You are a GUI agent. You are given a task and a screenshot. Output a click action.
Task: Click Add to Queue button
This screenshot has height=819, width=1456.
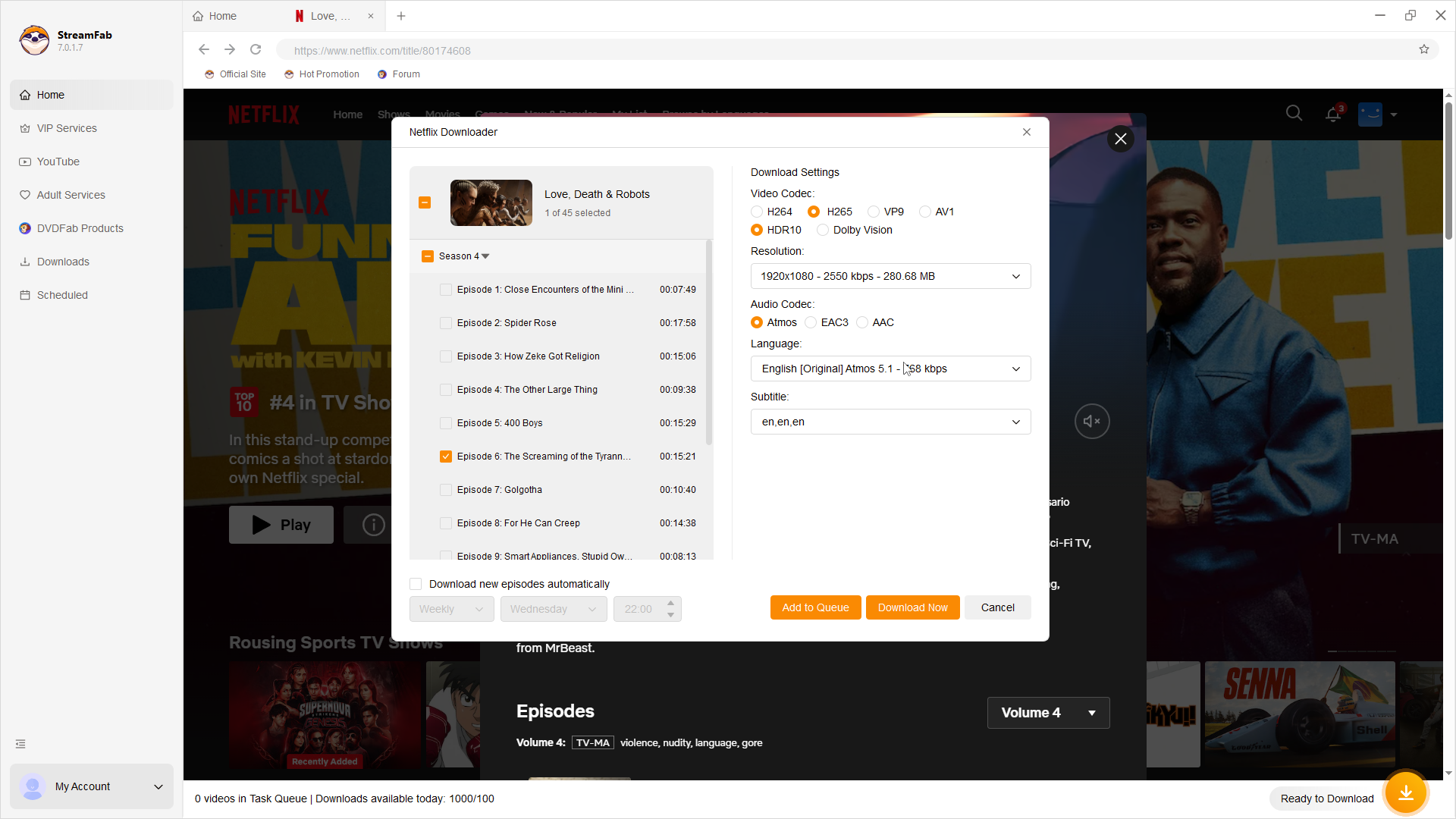click(815, 607)
